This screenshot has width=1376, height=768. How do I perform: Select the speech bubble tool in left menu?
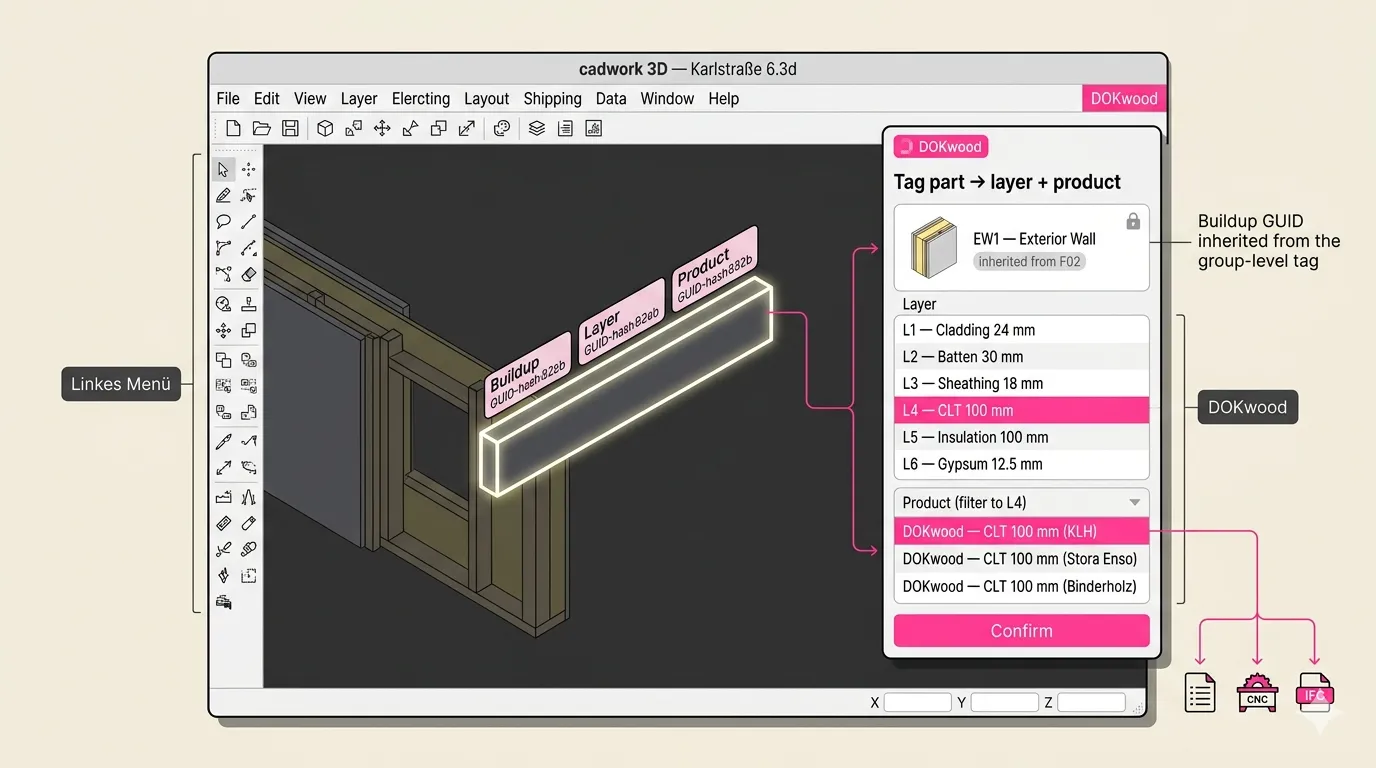(x=223, y=222)
